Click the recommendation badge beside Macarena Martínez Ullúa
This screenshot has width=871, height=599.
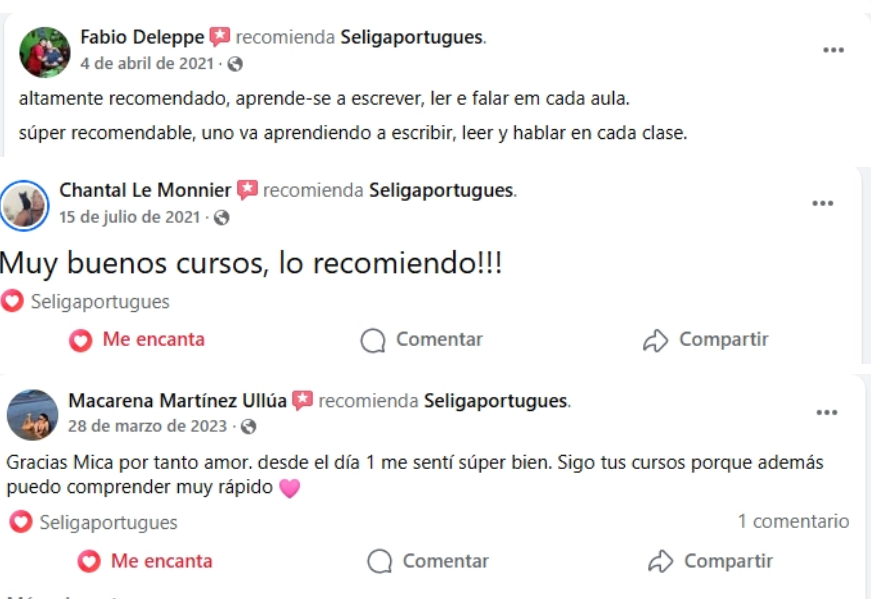point(303,401)
